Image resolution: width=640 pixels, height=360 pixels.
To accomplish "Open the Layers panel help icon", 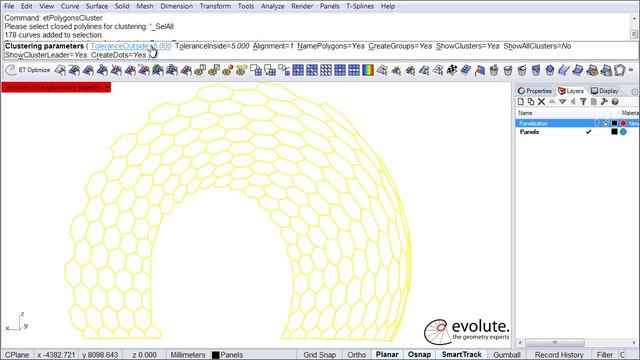I will 615,102.
